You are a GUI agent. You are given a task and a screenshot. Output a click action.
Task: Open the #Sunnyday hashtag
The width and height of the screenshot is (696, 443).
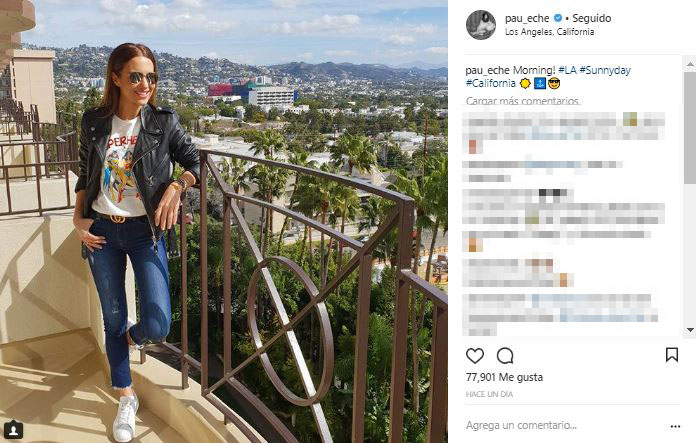(x=605, y=70)
